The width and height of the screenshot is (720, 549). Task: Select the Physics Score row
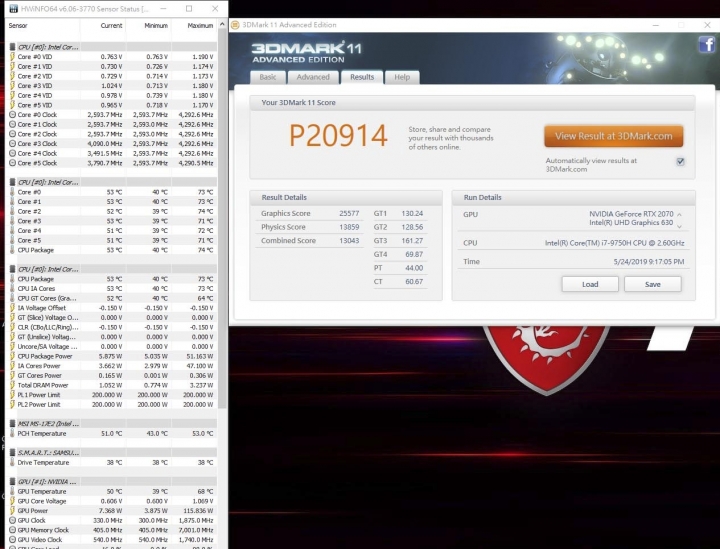tap(310, 227)
